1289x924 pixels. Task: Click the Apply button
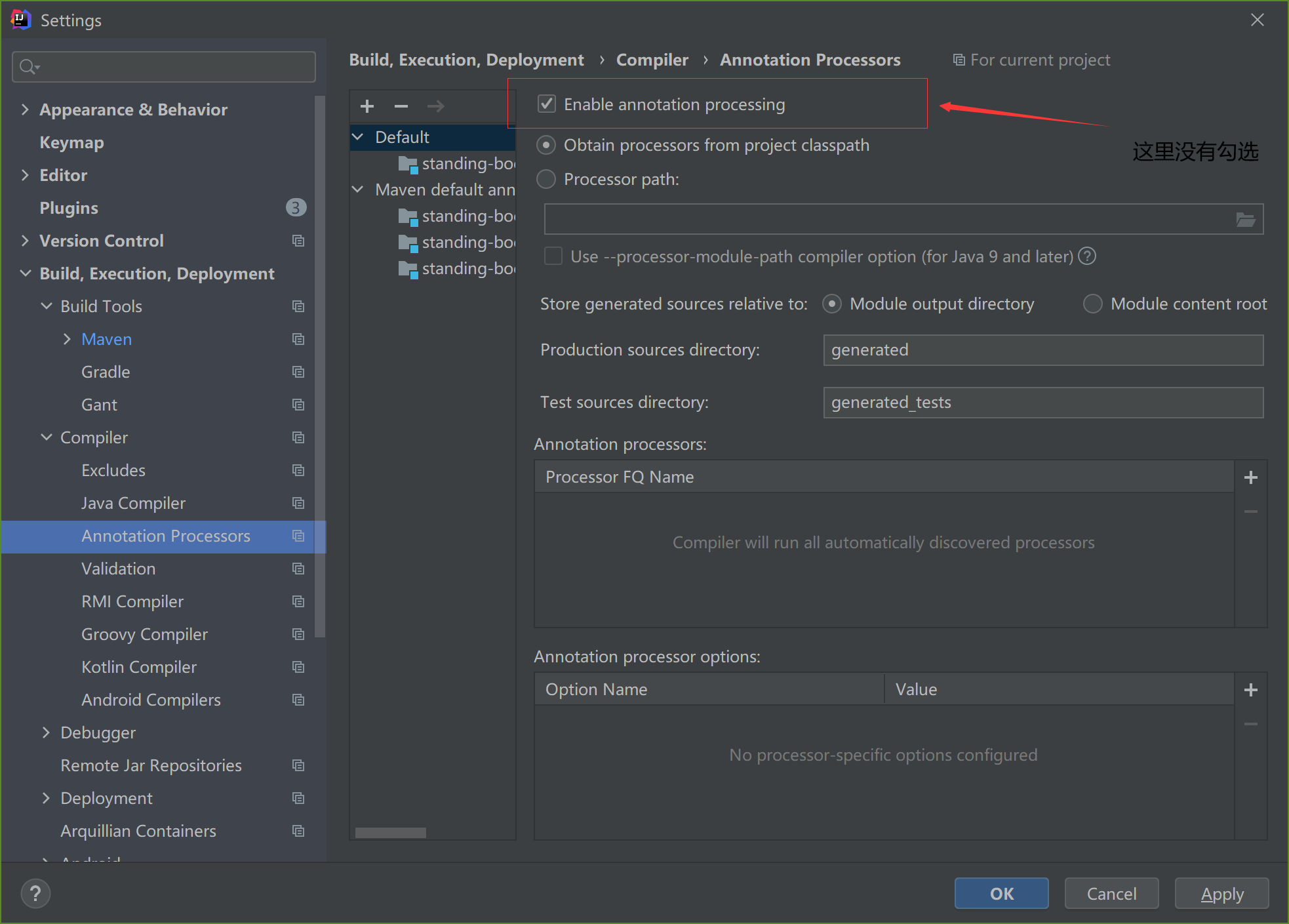[x=1221, y=893]
